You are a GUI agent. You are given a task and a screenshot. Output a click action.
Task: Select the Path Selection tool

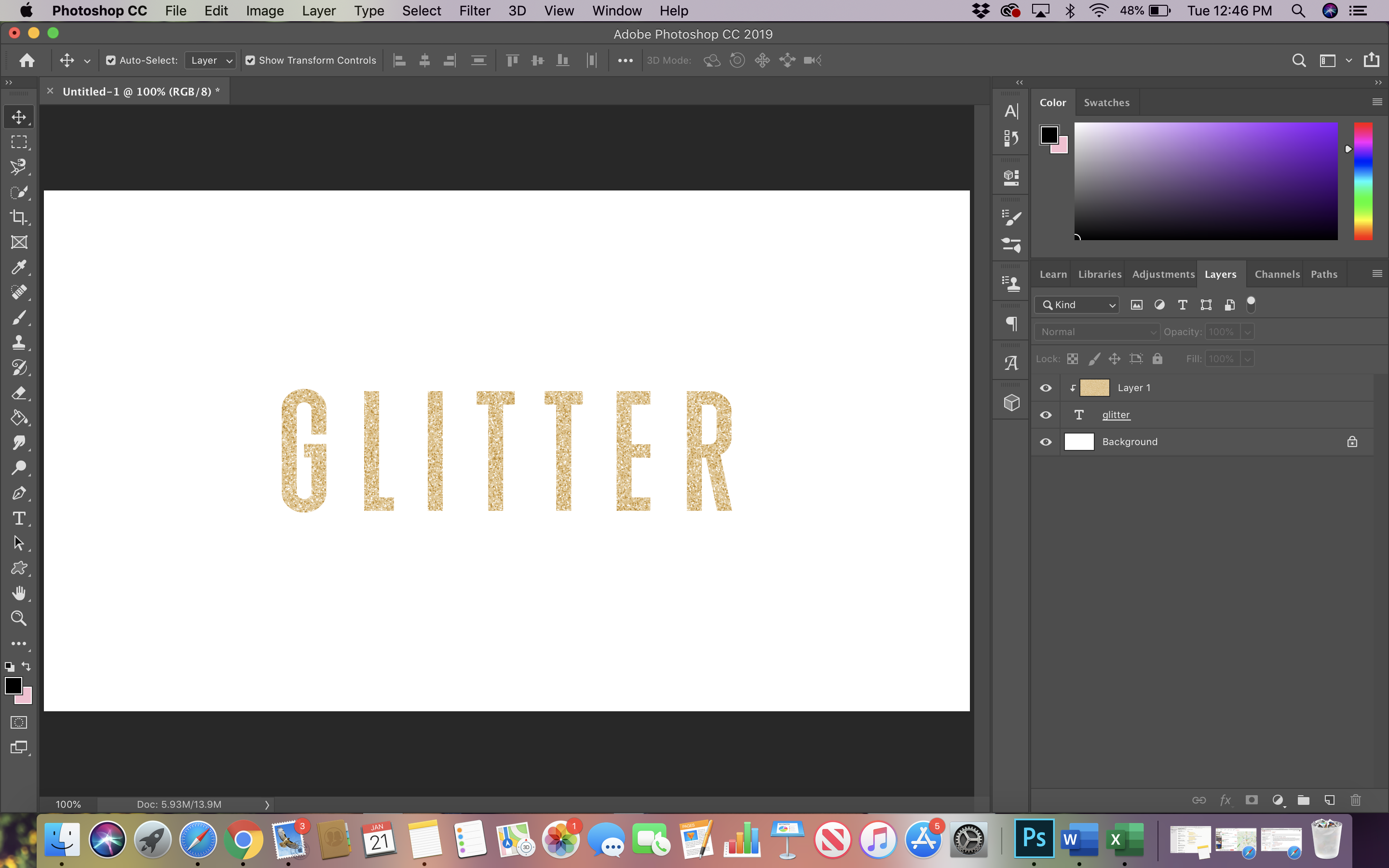(x=19, y=543)
